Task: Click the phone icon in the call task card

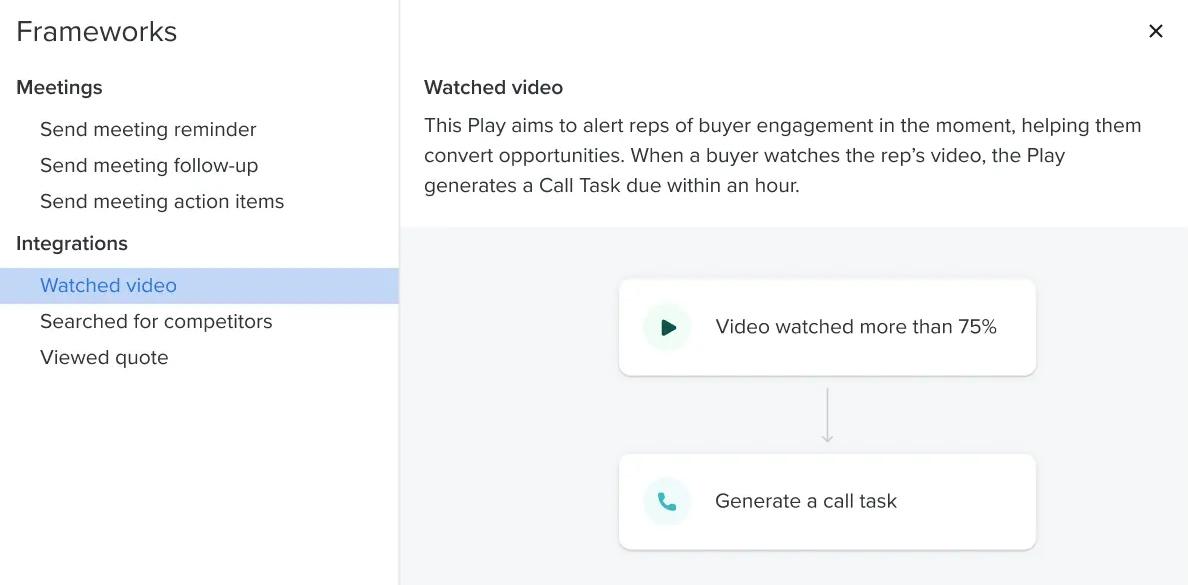Action: tap(667, 502)
